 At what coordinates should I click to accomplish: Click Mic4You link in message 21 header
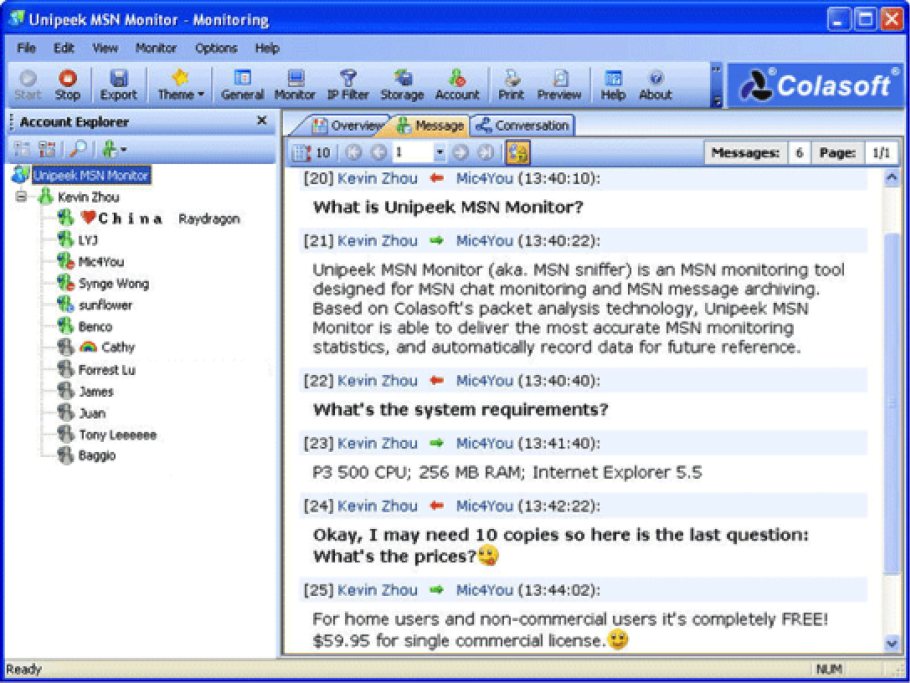tap(485, 241)
